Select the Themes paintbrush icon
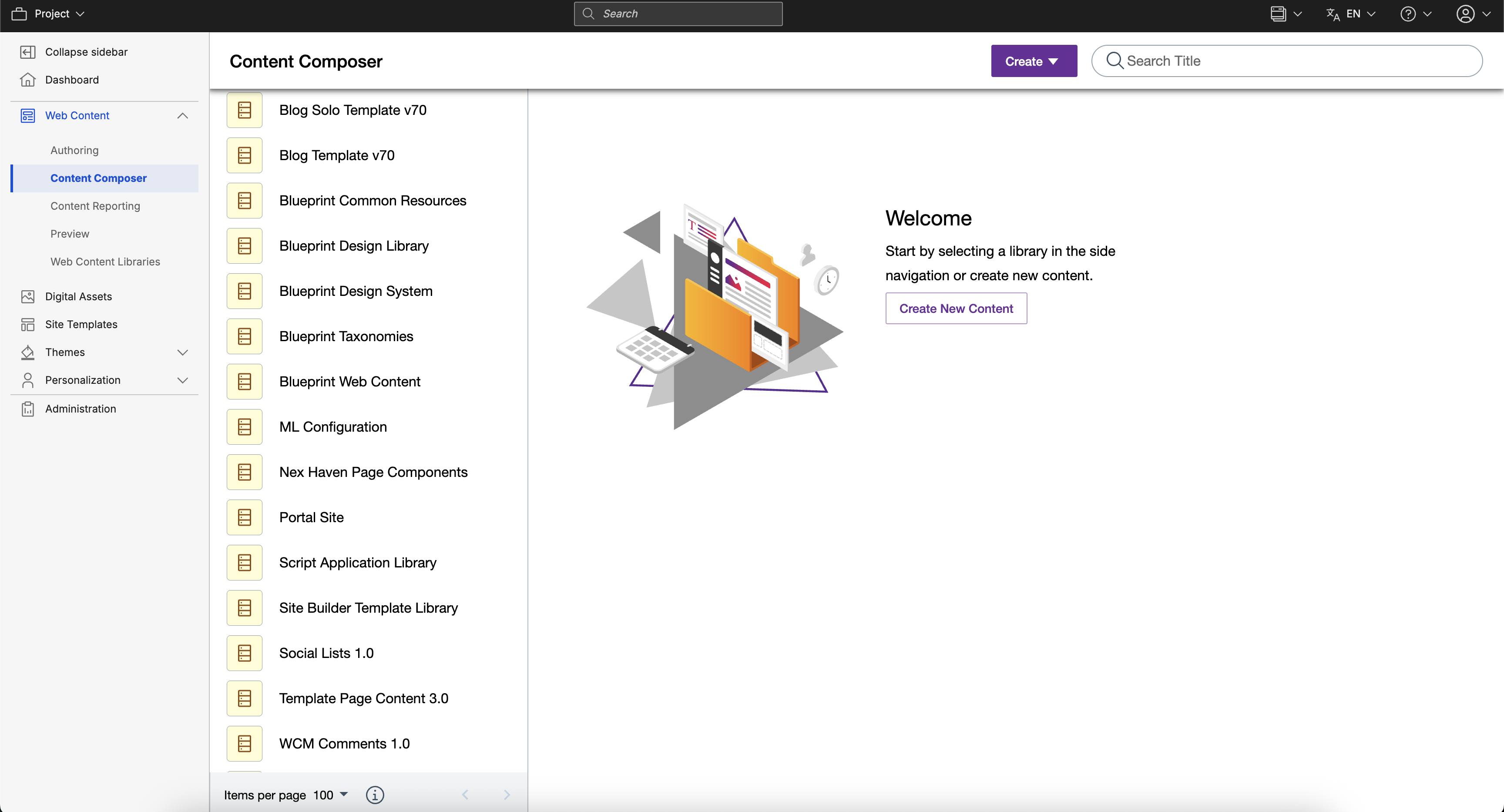 point(28,352)
